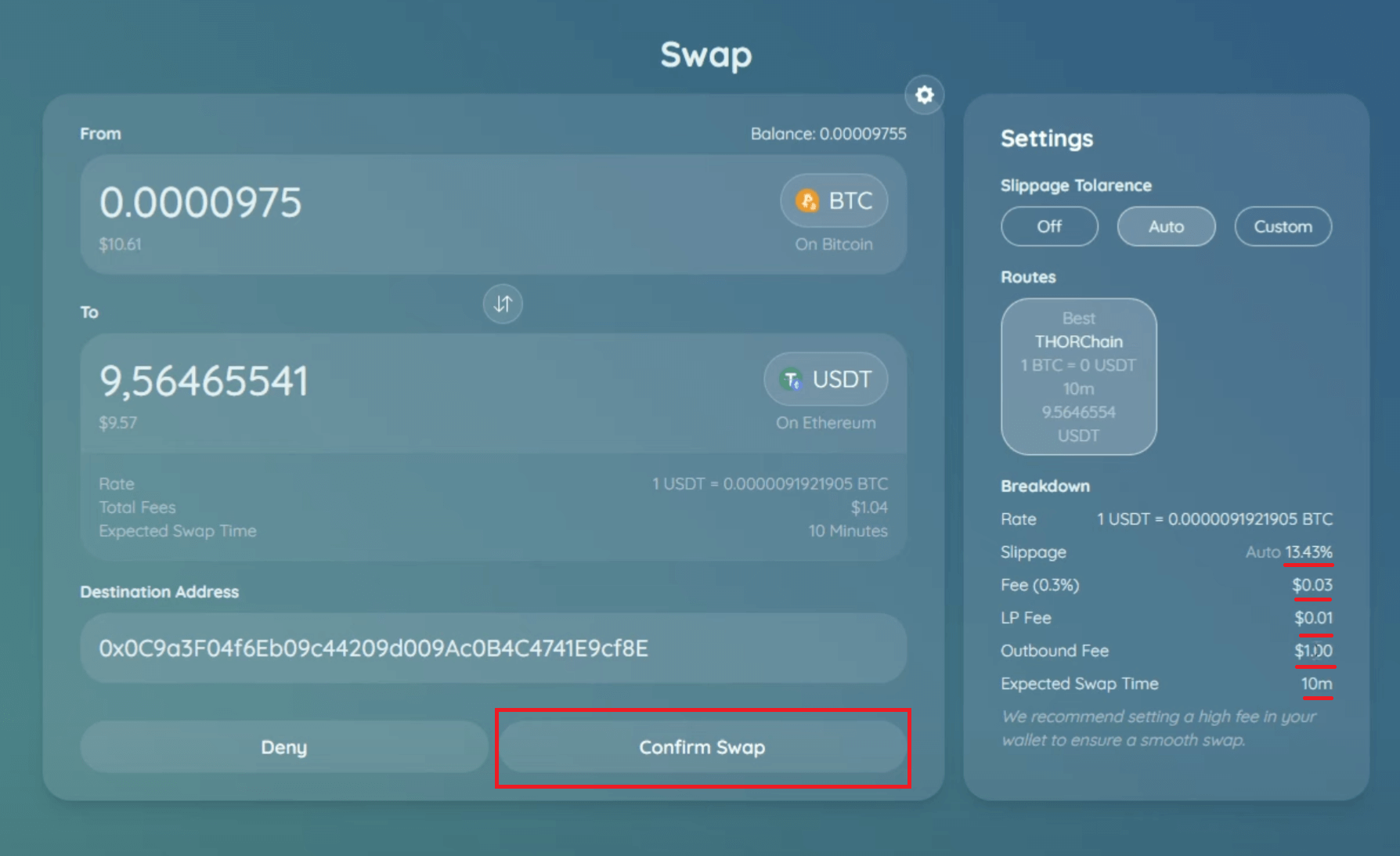The height and width of the screenshot is (856, 1400).
Task: Open swap settings gear icon
Action: pos(924,95)
